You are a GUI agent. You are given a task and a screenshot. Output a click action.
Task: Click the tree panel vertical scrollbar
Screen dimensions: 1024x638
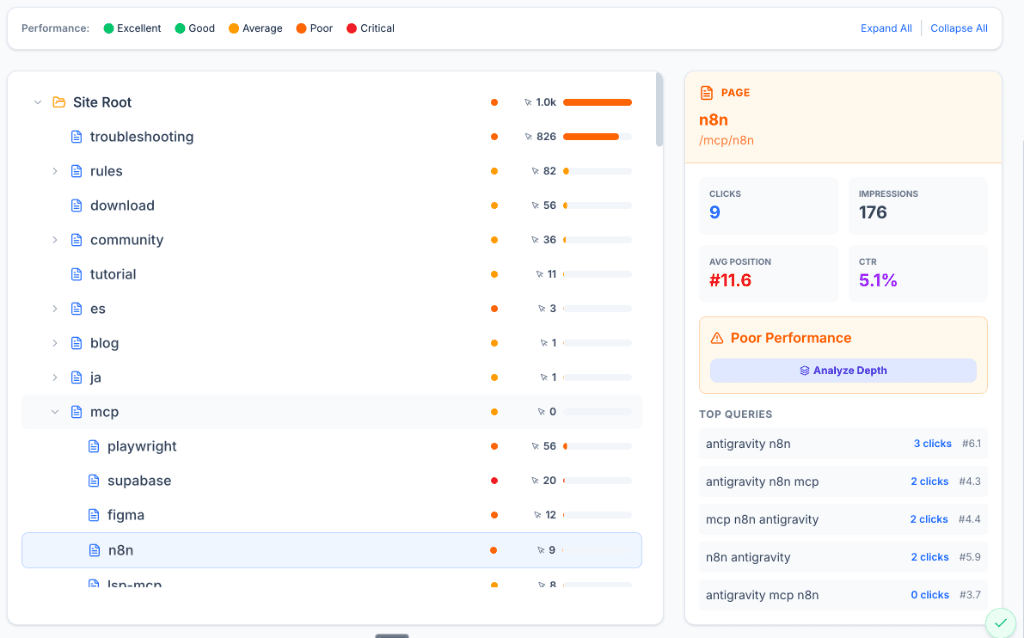(x=658, y=110)
